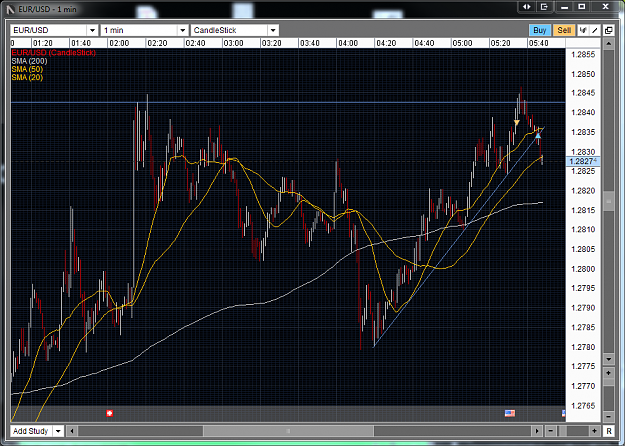Click the detach chart window icon

[x=608, y=30]
